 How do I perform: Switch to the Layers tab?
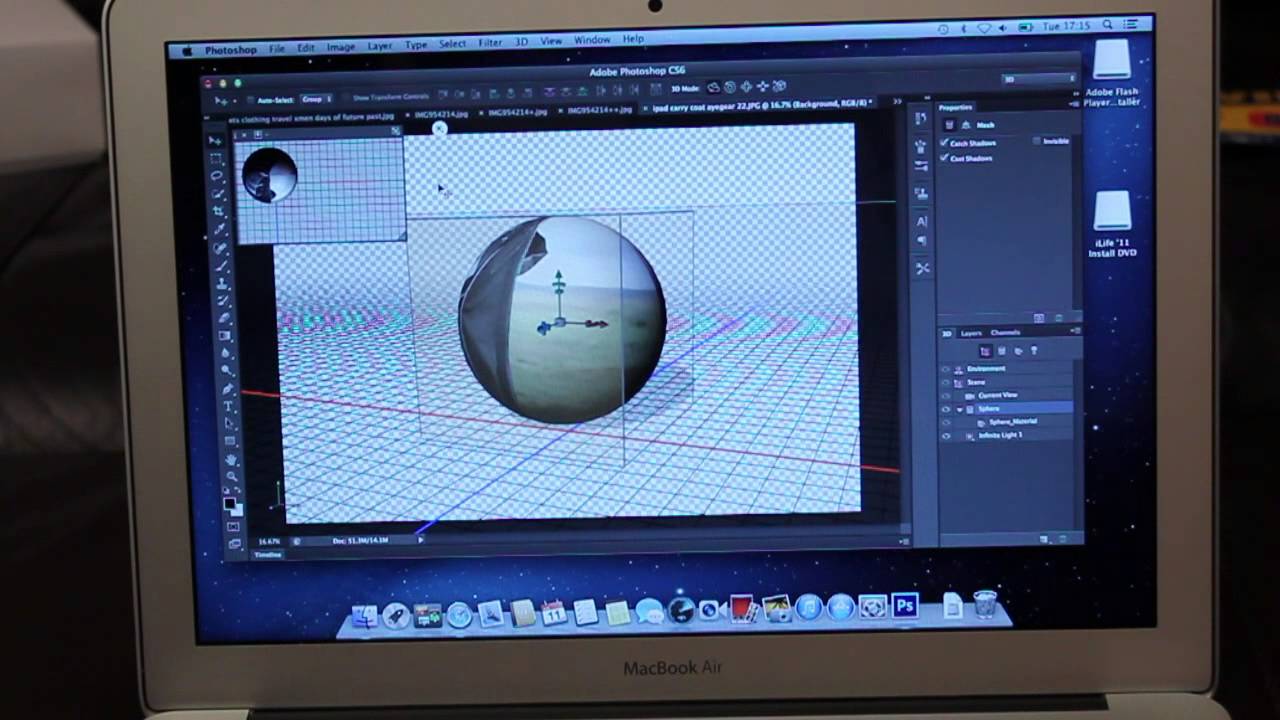click(x=971, y=333)
